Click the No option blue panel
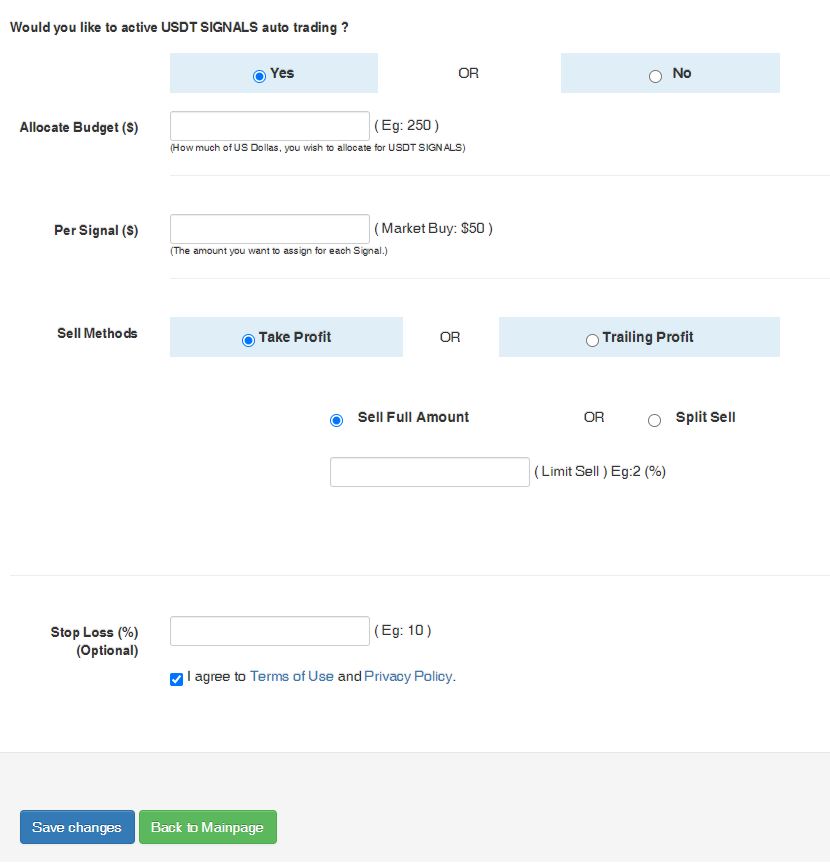Viewport: 830px width, 868px height. coord(670,73)
